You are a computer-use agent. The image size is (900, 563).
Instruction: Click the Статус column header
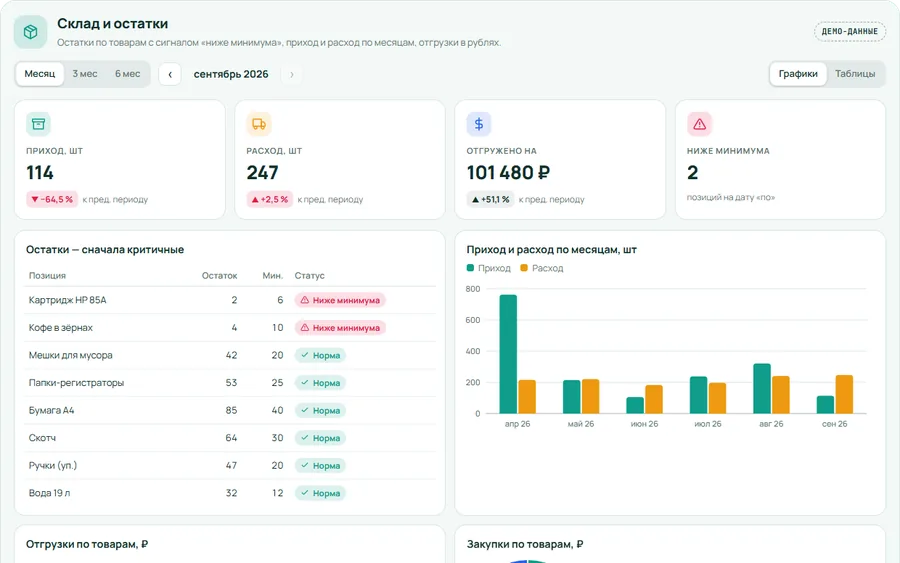309,275
